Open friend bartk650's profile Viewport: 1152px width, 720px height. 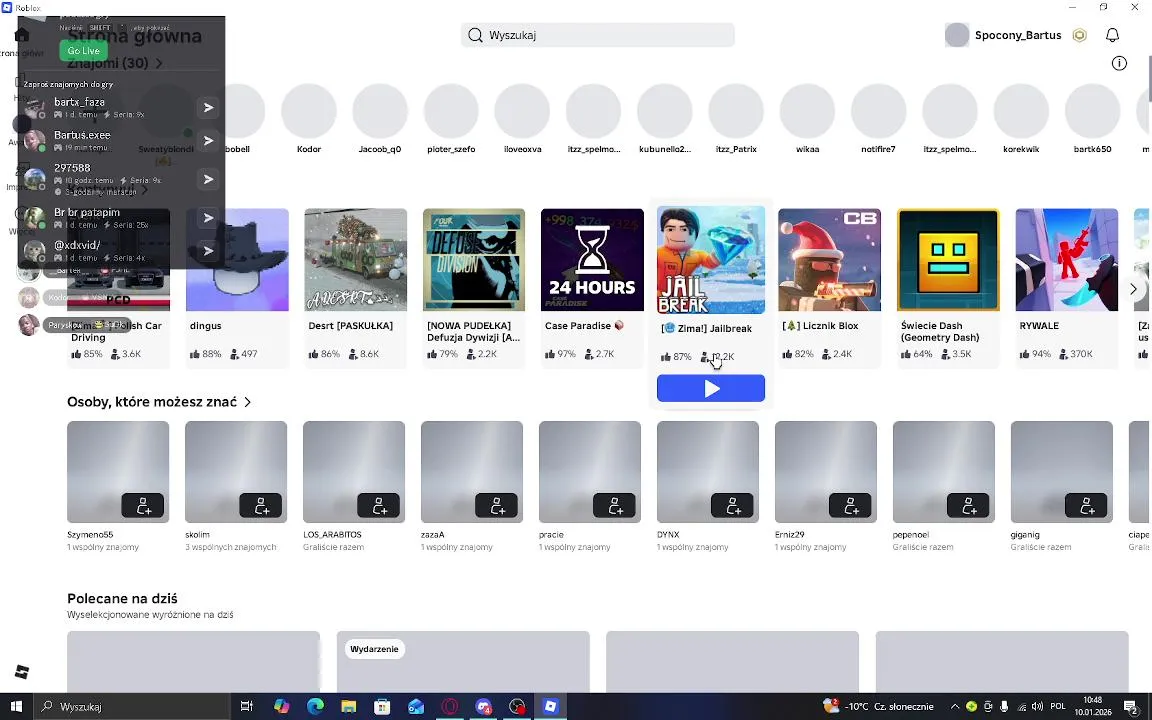tap(1092, 118)
